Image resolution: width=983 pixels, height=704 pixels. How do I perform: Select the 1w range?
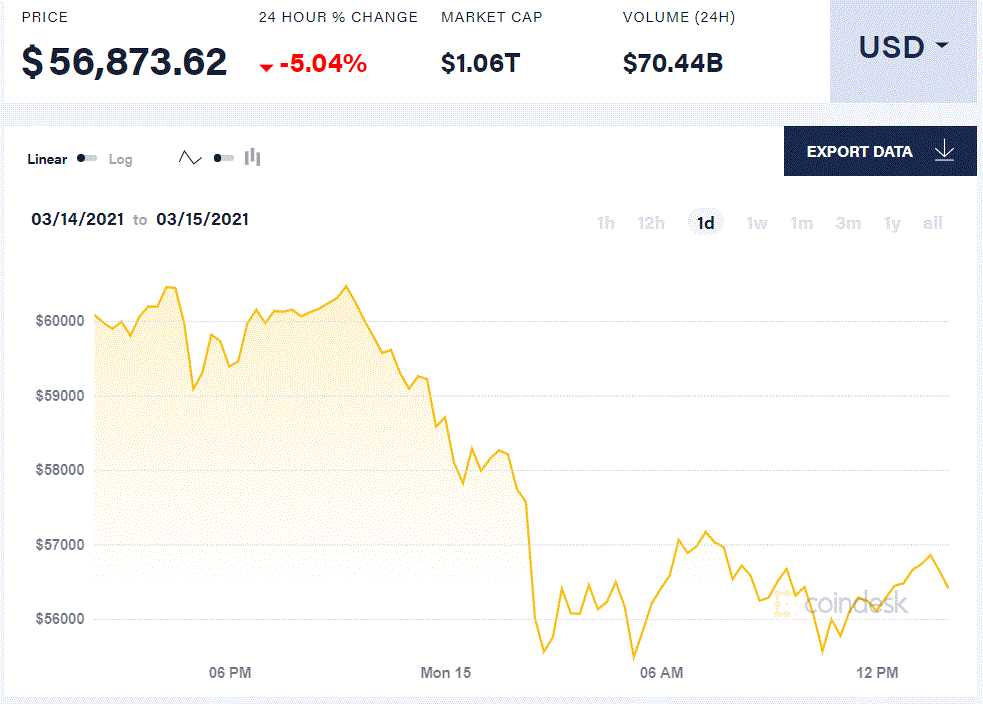(757, 223)
